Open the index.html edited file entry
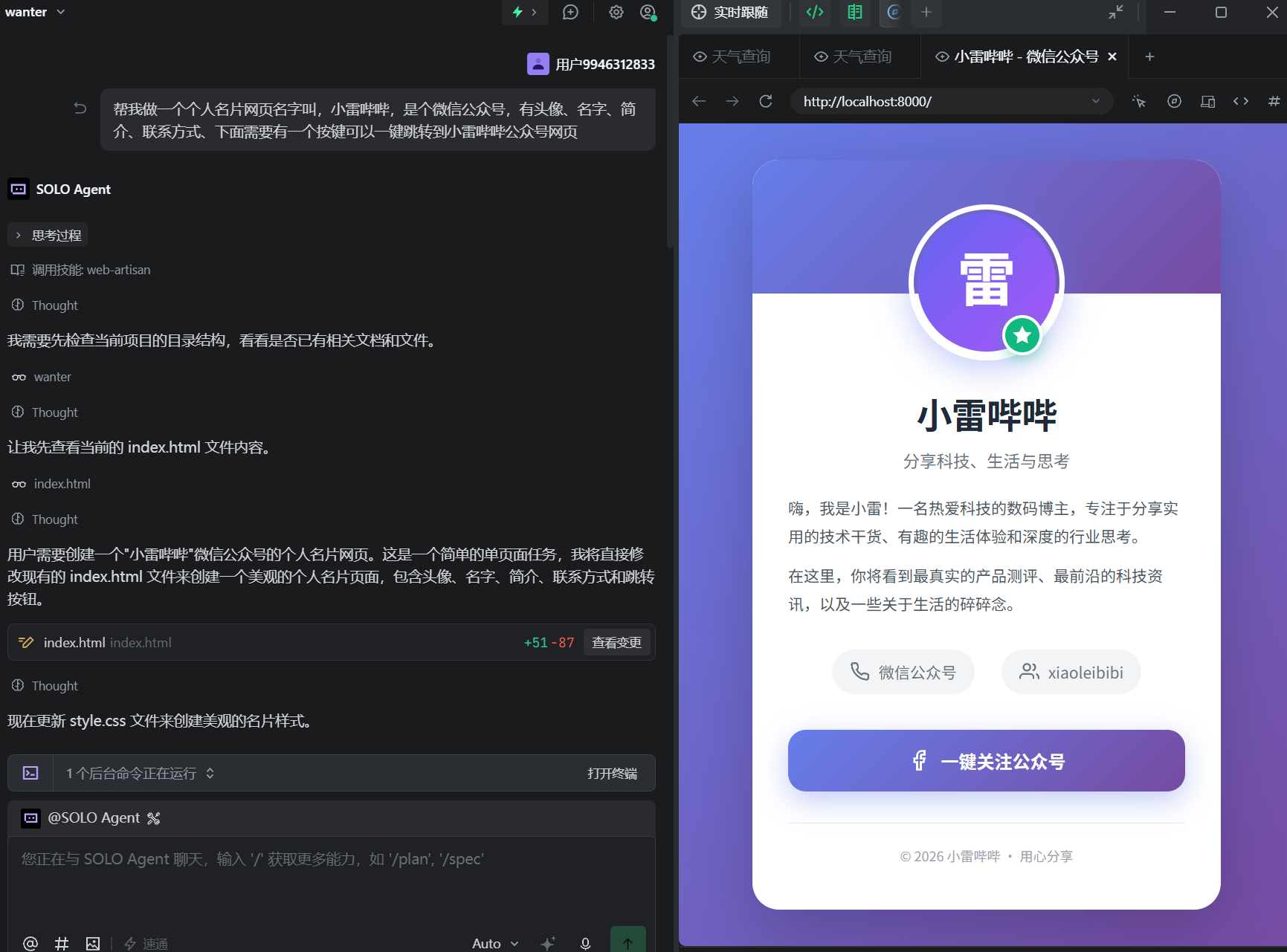 tap(332, 643)
